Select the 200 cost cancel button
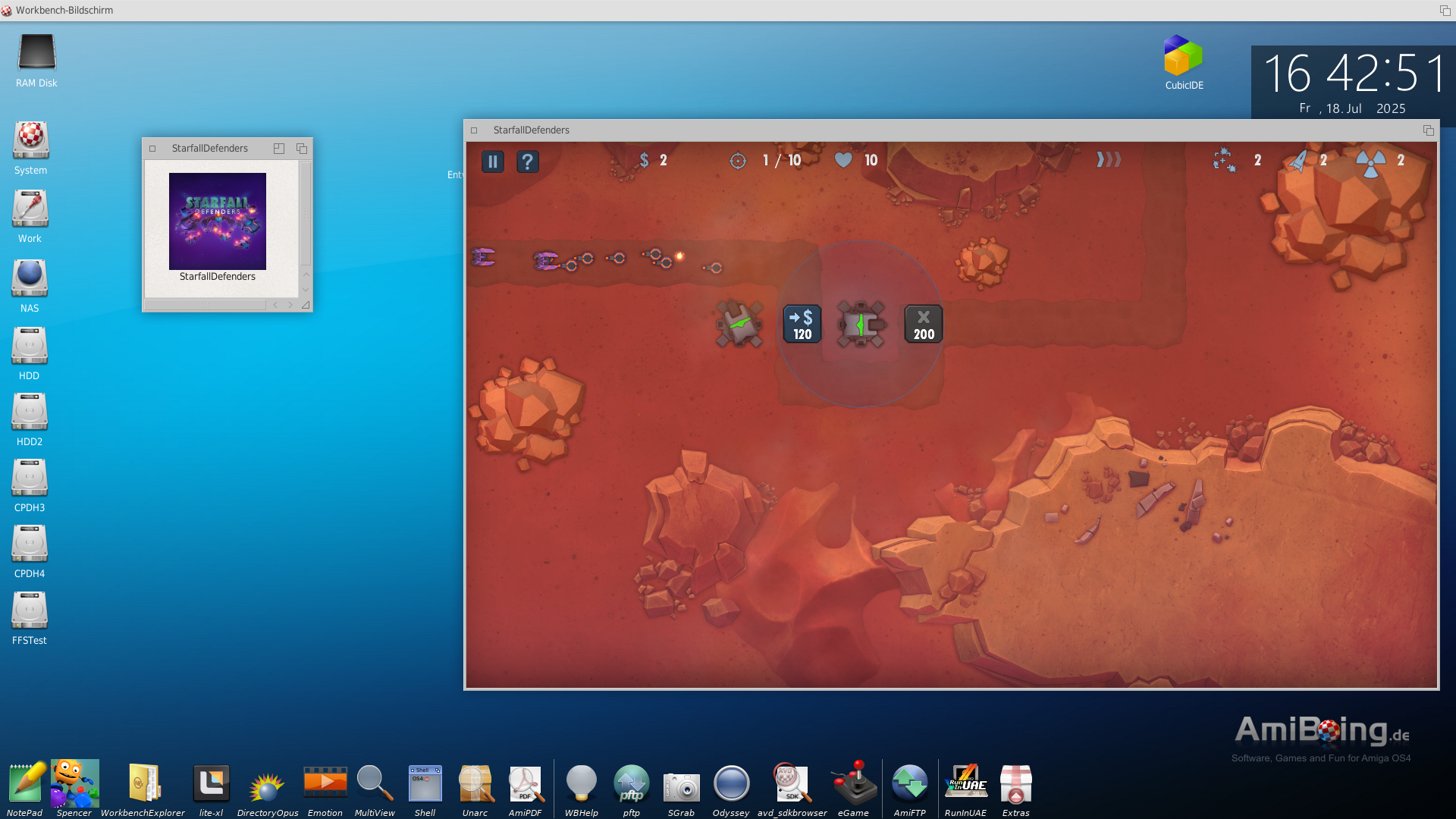The width and height of the screenshot is (1456, 819). (x=924, y=324)
